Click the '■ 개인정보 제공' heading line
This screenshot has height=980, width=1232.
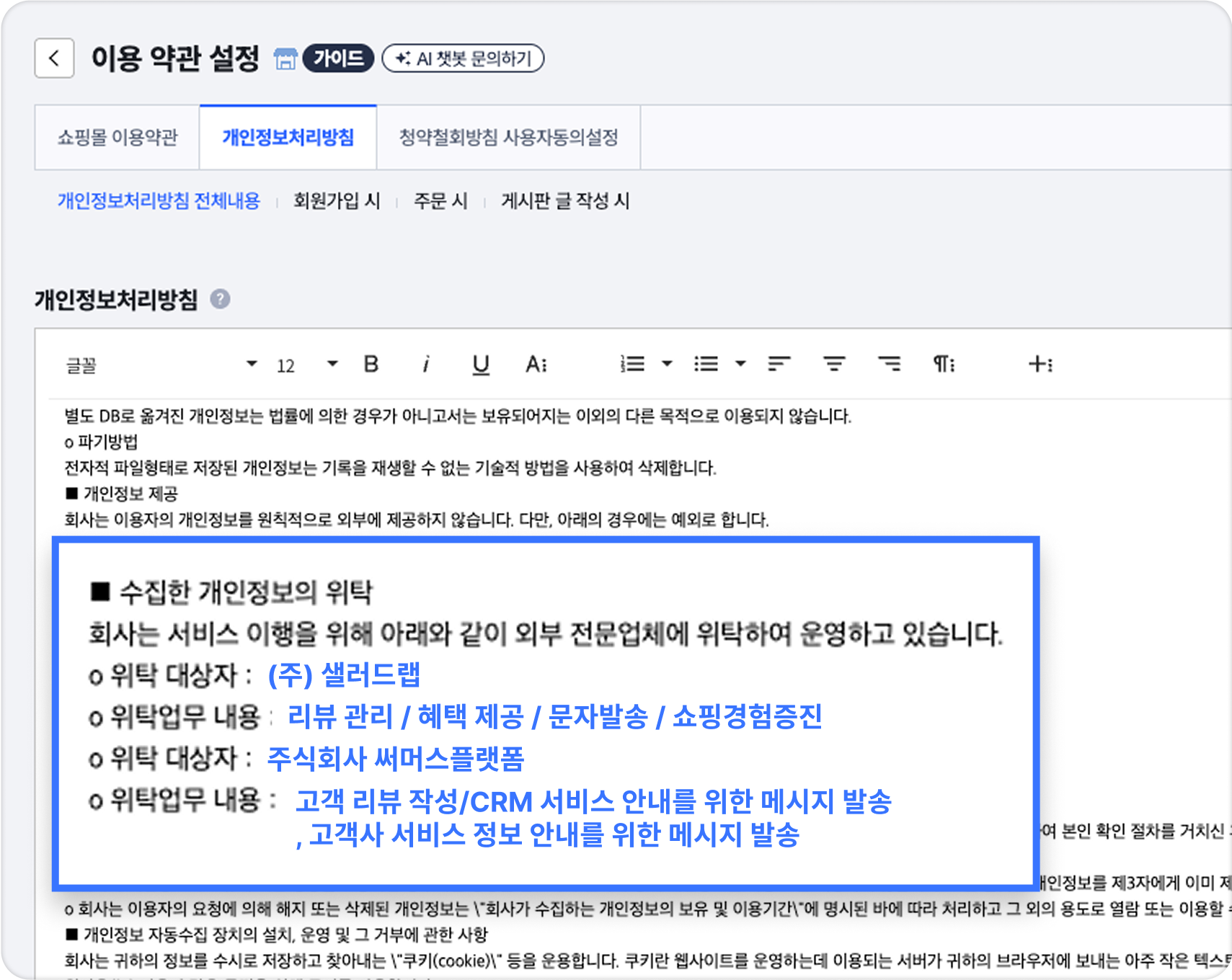(121, 494)
